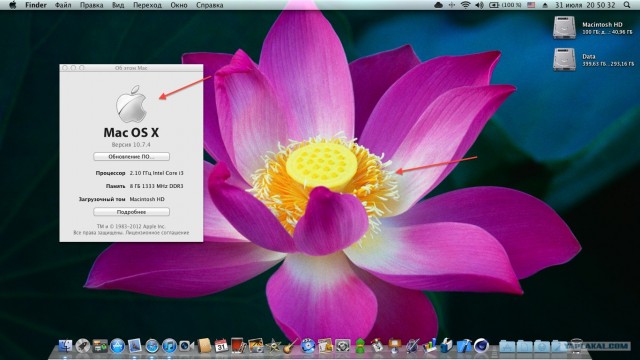Image resolution: width=640 pixels, height=360 pixels.
Task: Click the Обновление ПО… button
Action: (131, 157)
